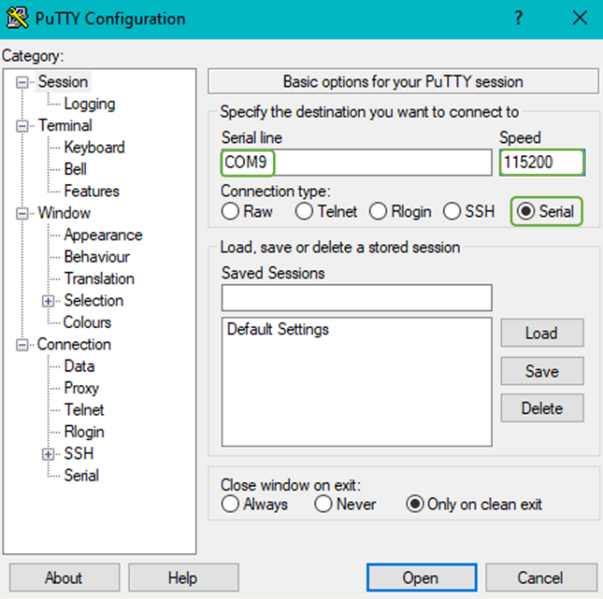Open the Rlogin category in tree
Viewport: 603px width, 599px height.
84,432
